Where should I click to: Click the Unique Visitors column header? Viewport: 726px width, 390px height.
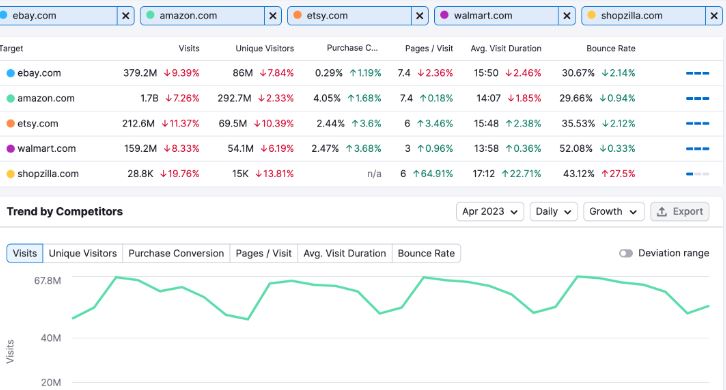point(265,48)
